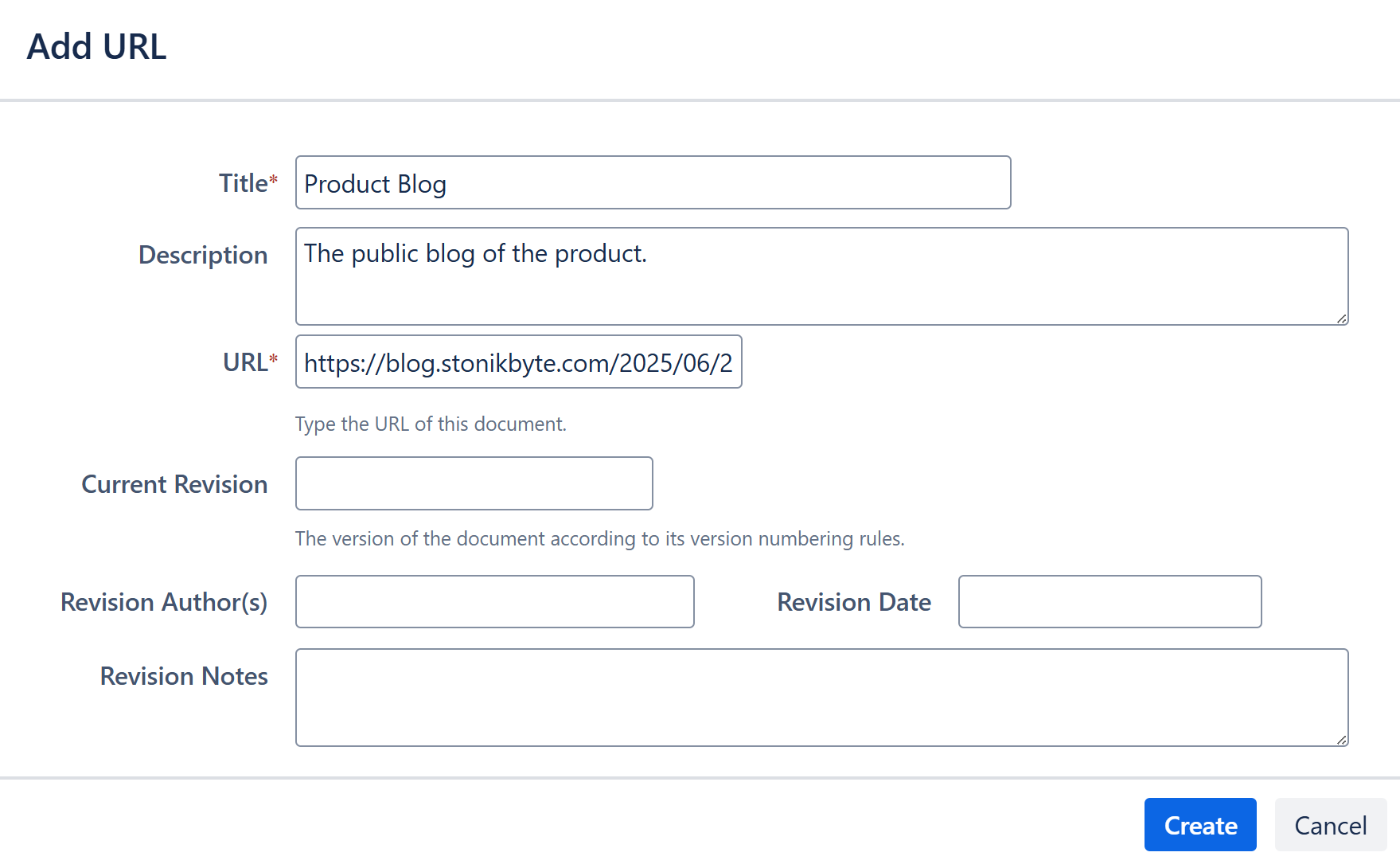Screen dimensions: 1400x864
Task: Click inside the Revision Notes text area
Action: point(821,698)
